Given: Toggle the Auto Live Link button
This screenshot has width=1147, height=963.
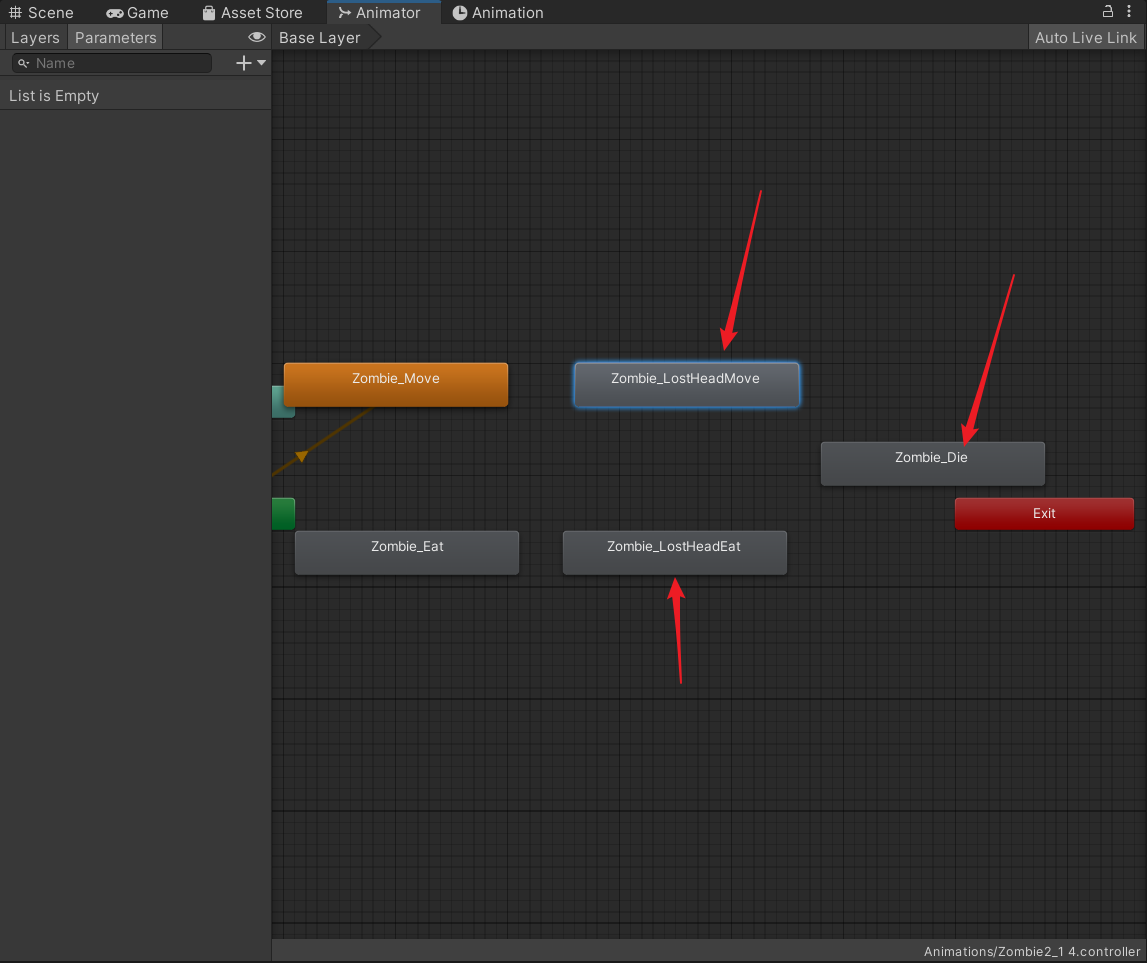Looking at the screenshot, I should 1085,38.
